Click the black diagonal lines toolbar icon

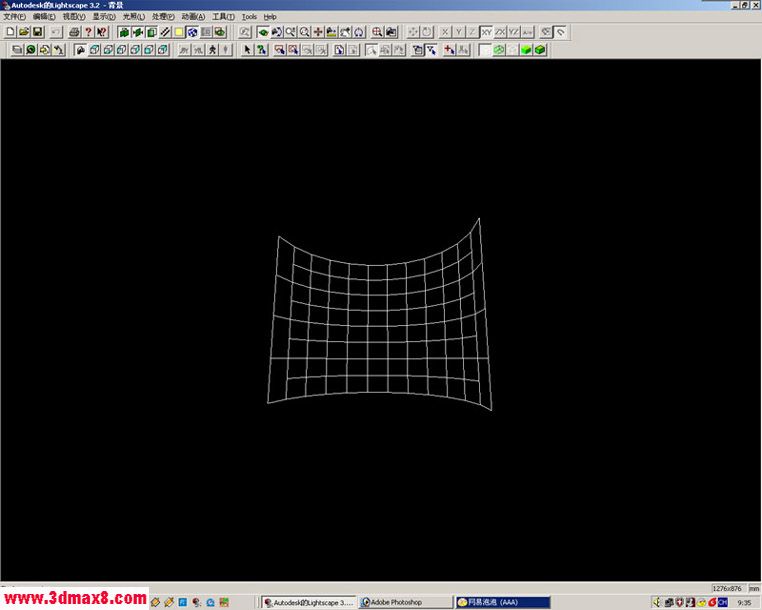click(165, 32)
